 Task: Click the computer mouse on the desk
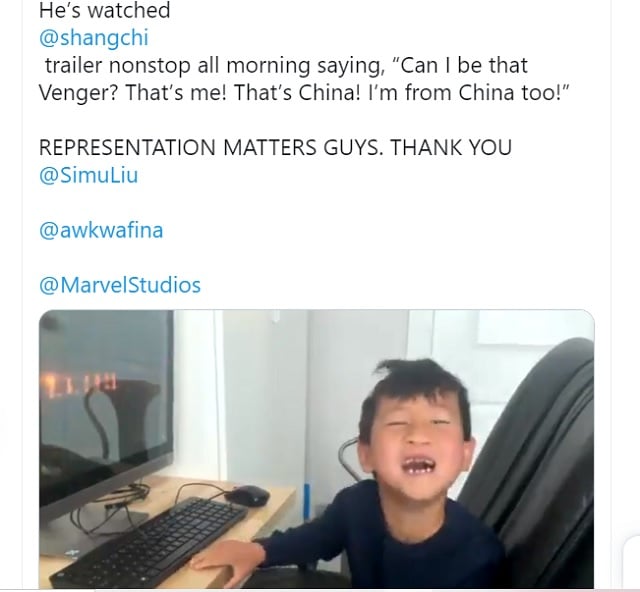click(x=247, y=495)
